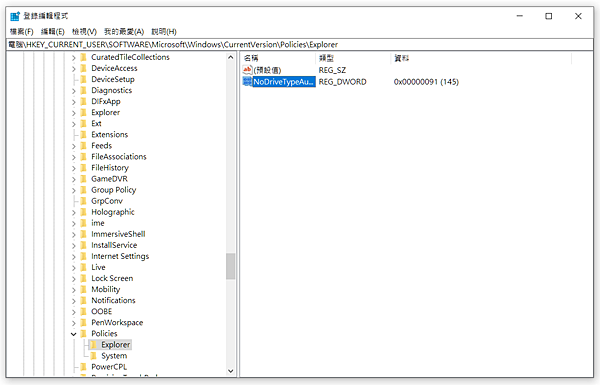Viewport: 600px width, 385px height.
Task: Open the 檢視(V) menu
Action: click(84, 32)
